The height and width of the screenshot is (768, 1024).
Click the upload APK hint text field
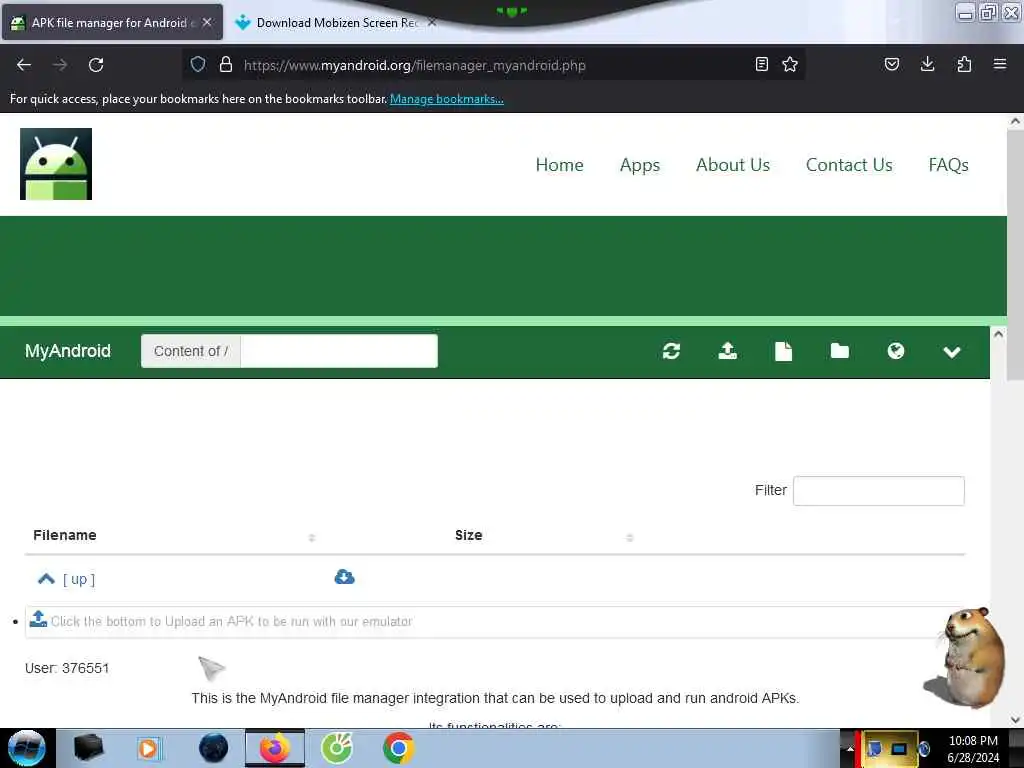494,622
